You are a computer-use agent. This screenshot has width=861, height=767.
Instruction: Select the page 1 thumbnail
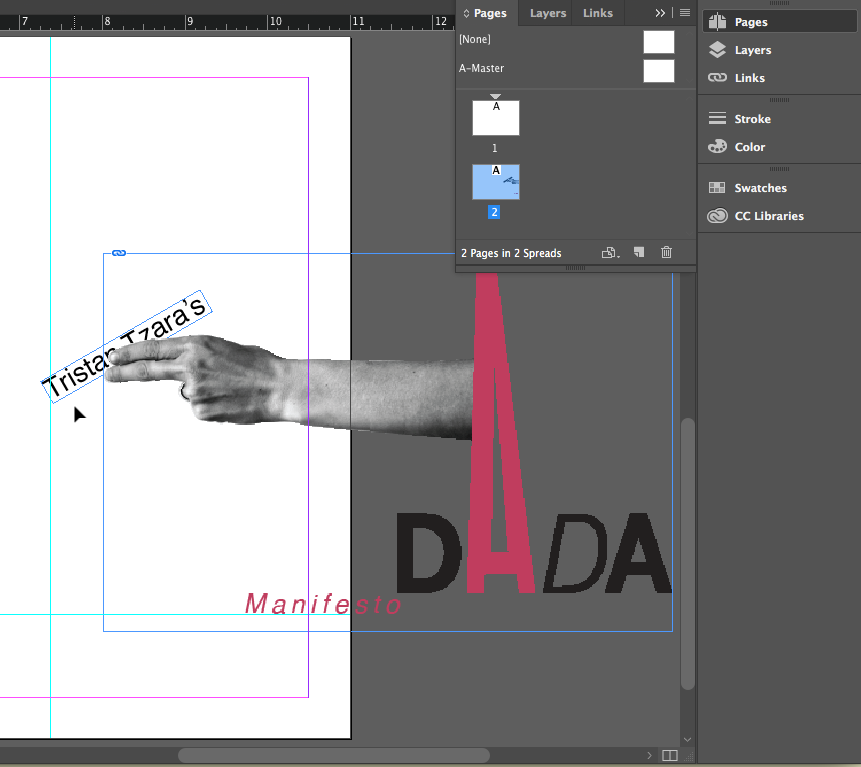coord(496,118)
